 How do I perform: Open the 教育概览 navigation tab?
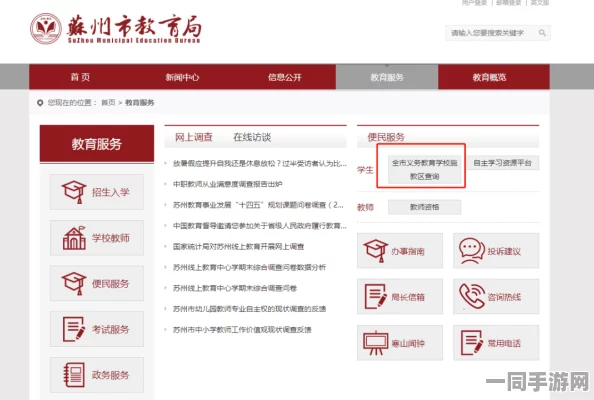point(489,77)
